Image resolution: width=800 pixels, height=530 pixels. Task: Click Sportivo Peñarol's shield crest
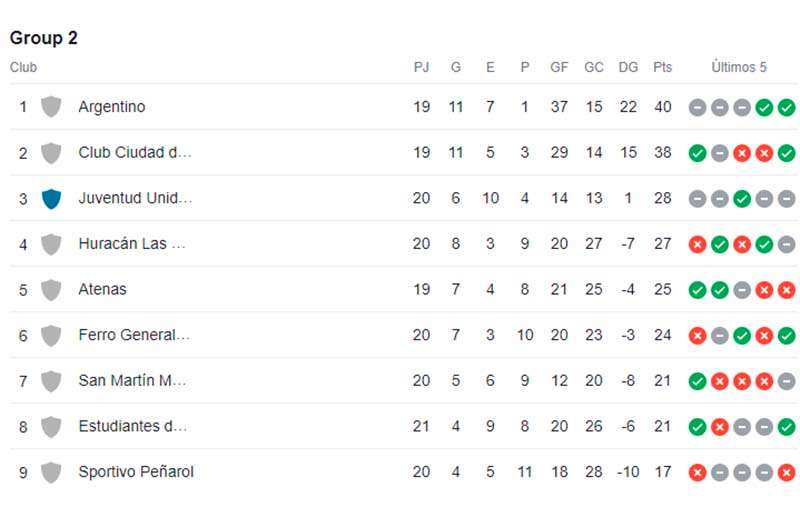51,472
